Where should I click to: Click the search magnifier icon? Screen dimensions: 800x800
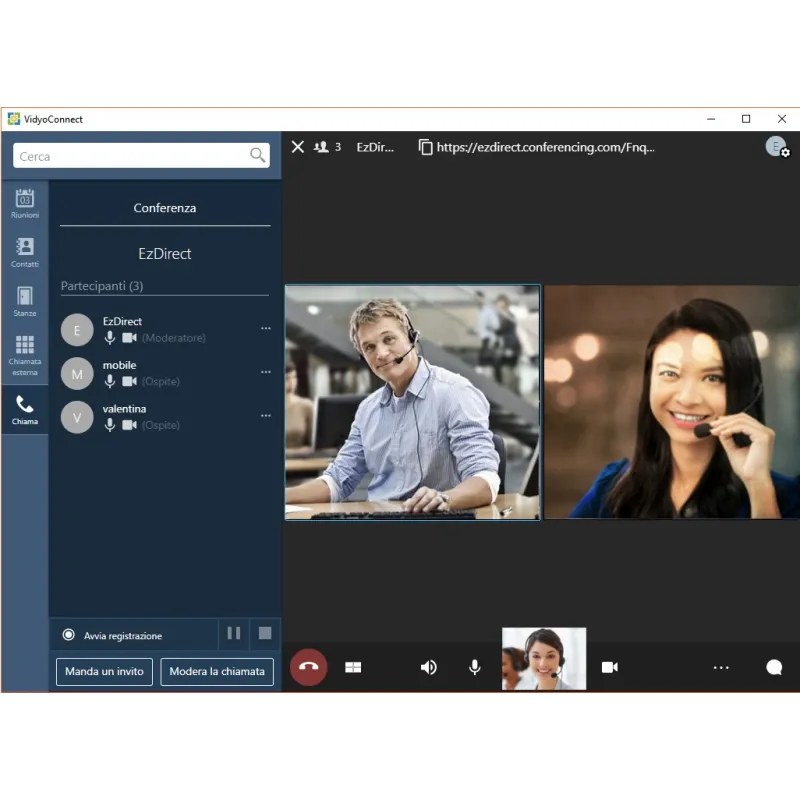coord(258,155)
